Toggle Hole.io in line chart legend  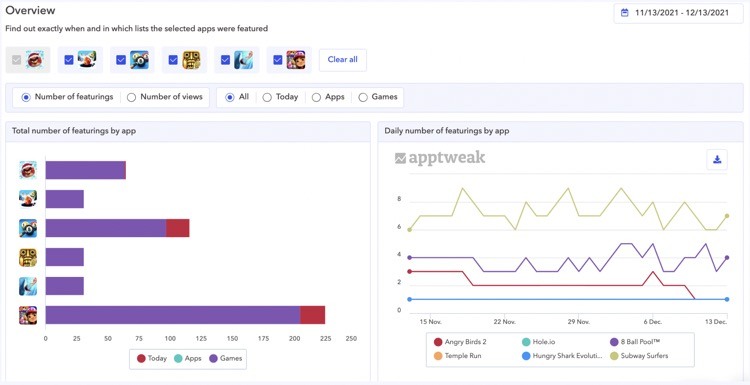[539, 342]
